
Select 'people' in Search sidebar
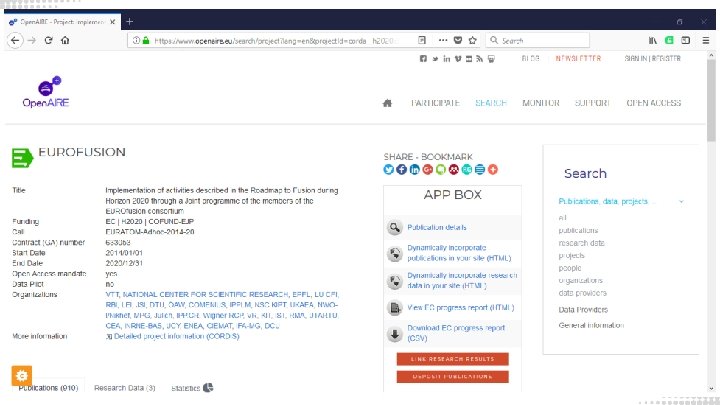[x=570, y=268]
